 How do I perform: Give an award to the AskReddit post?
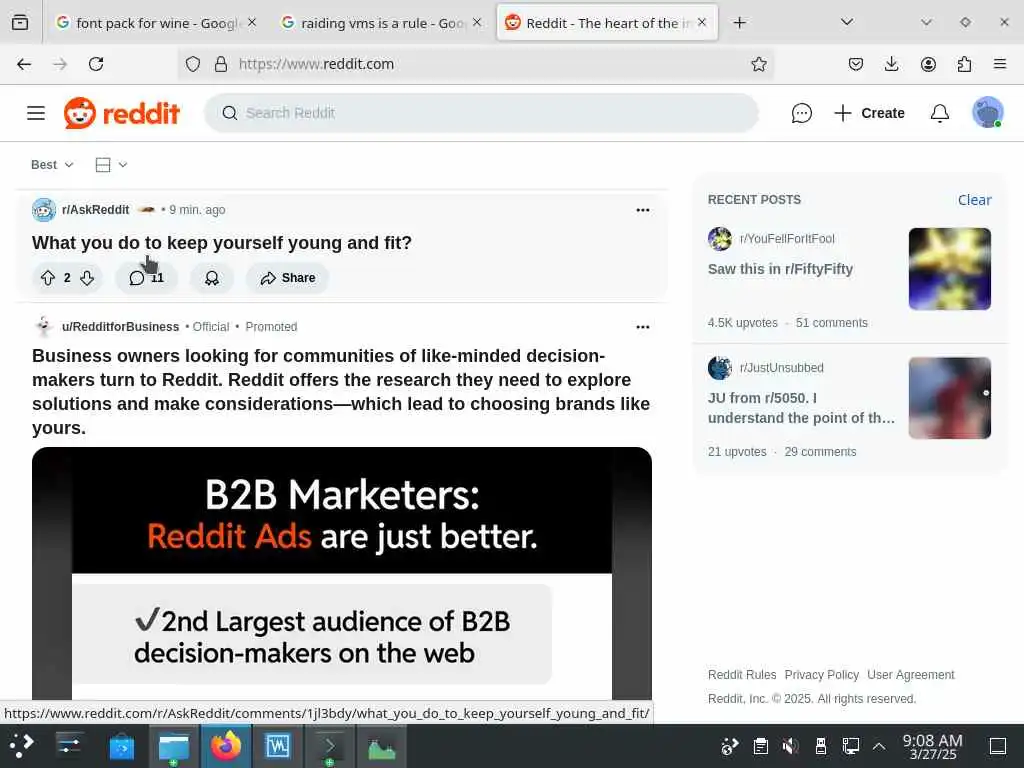coord(212,278)
